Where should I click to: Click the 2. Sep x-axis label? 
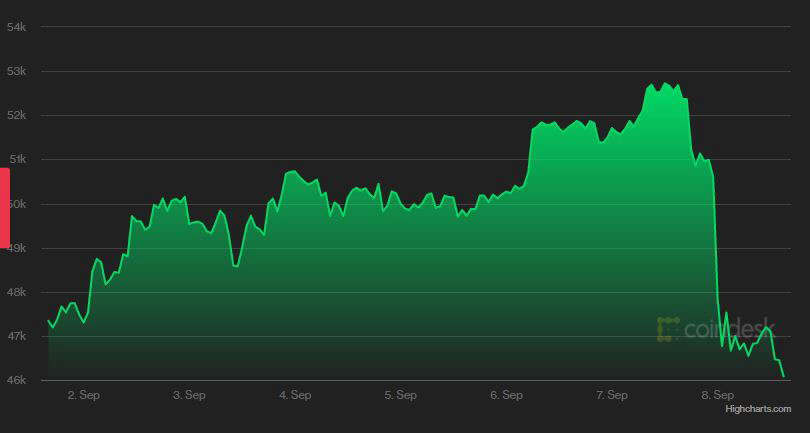click(x=84, y=395)
